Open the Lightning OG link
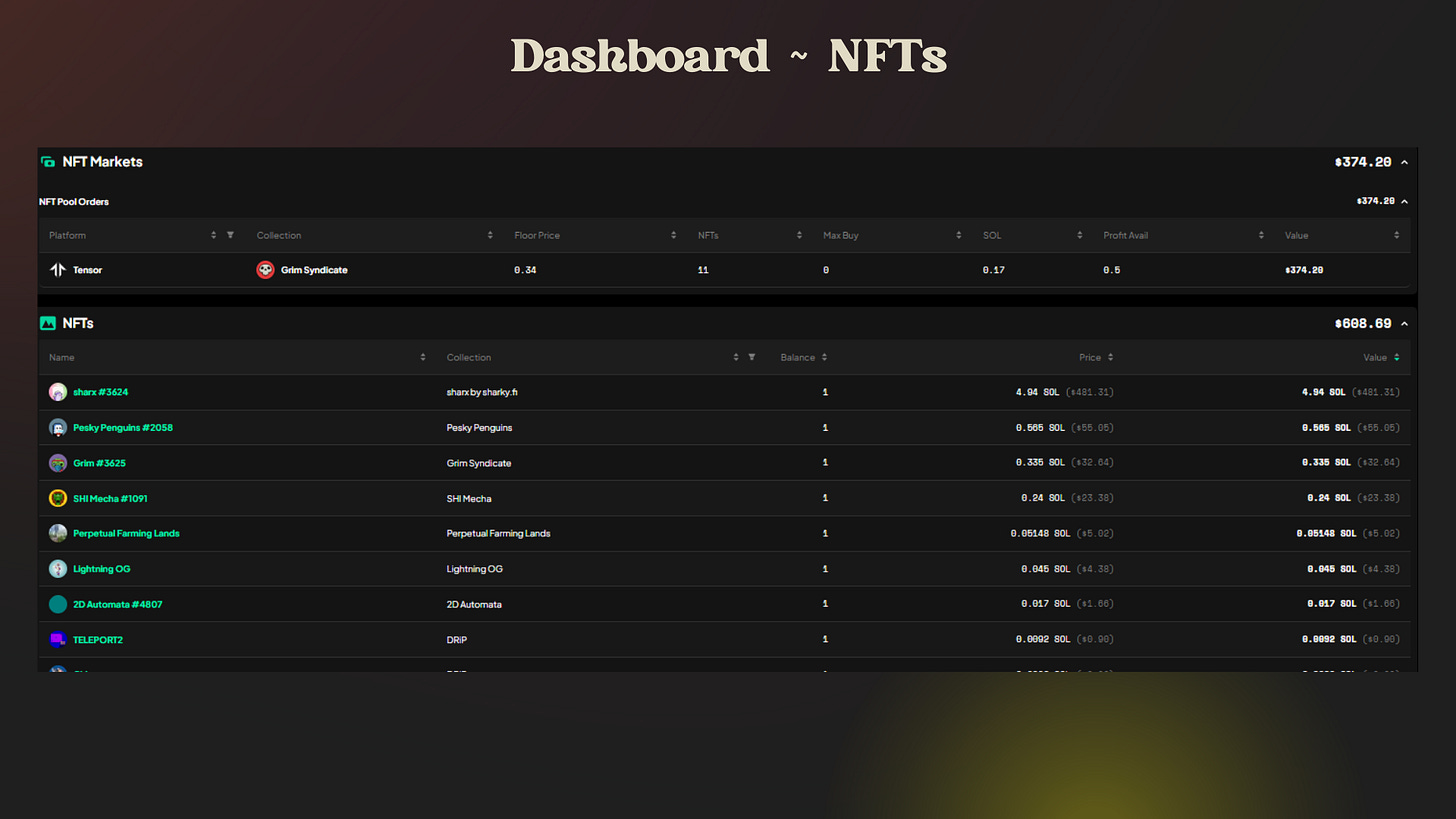 [x=102, y=569]
